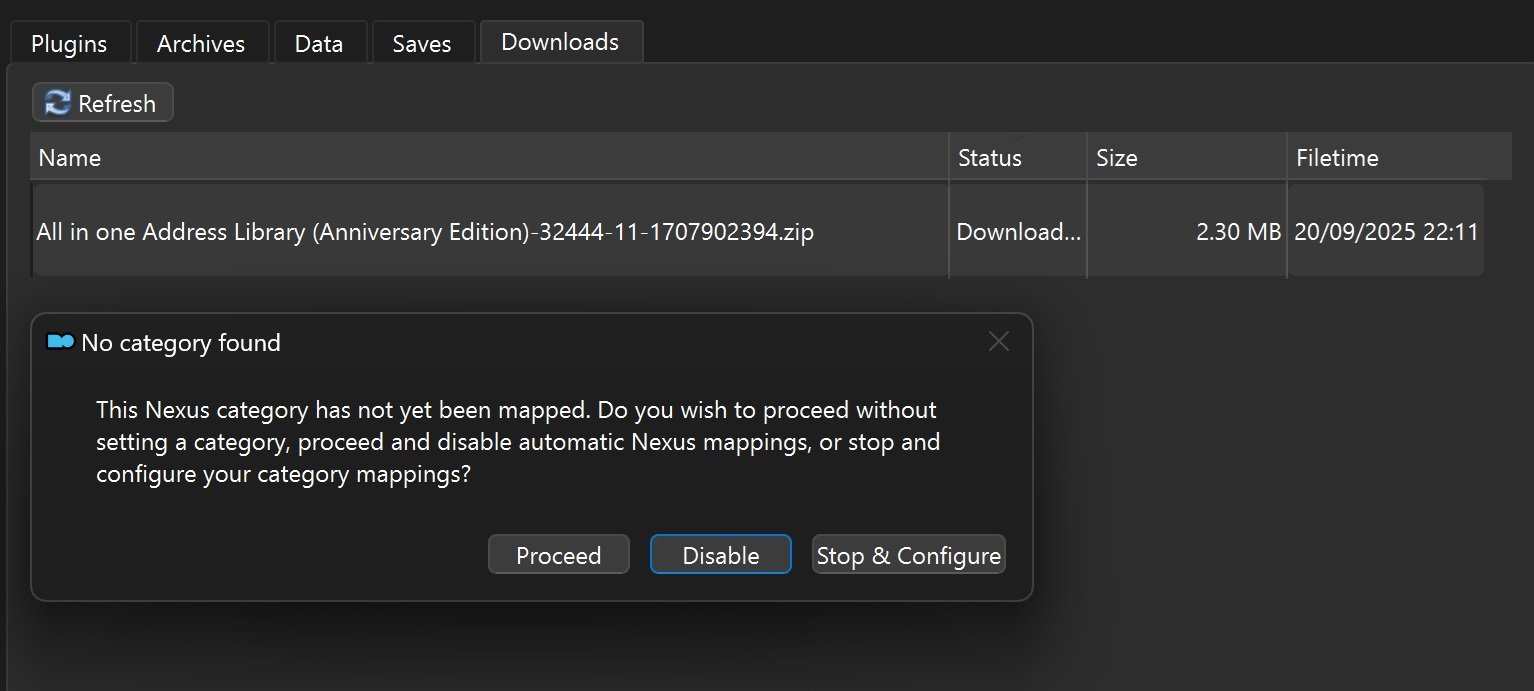Choose Disable in the dialog
The height and width of the screenshot is (691, 1534).
coord(720,555)
